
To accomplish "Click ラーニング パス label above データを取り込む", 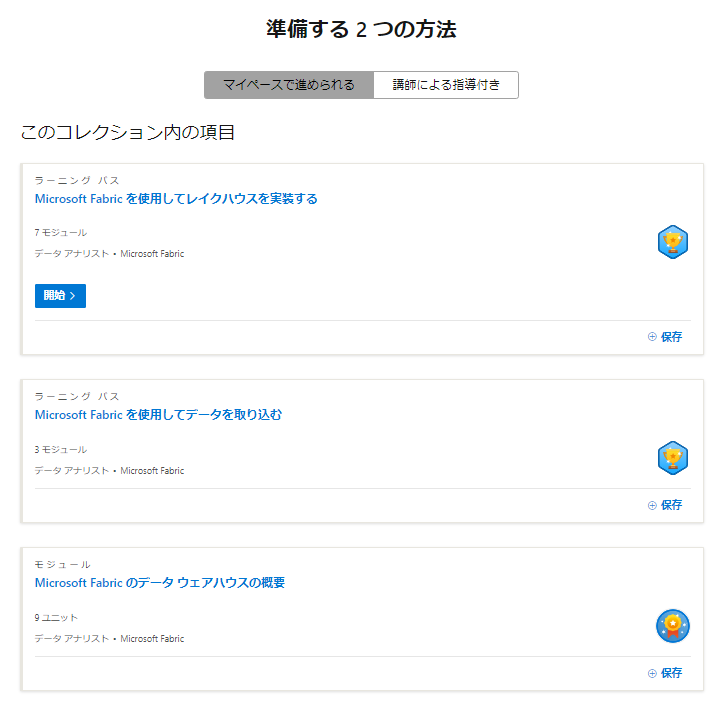I will (x=77, y=396).
